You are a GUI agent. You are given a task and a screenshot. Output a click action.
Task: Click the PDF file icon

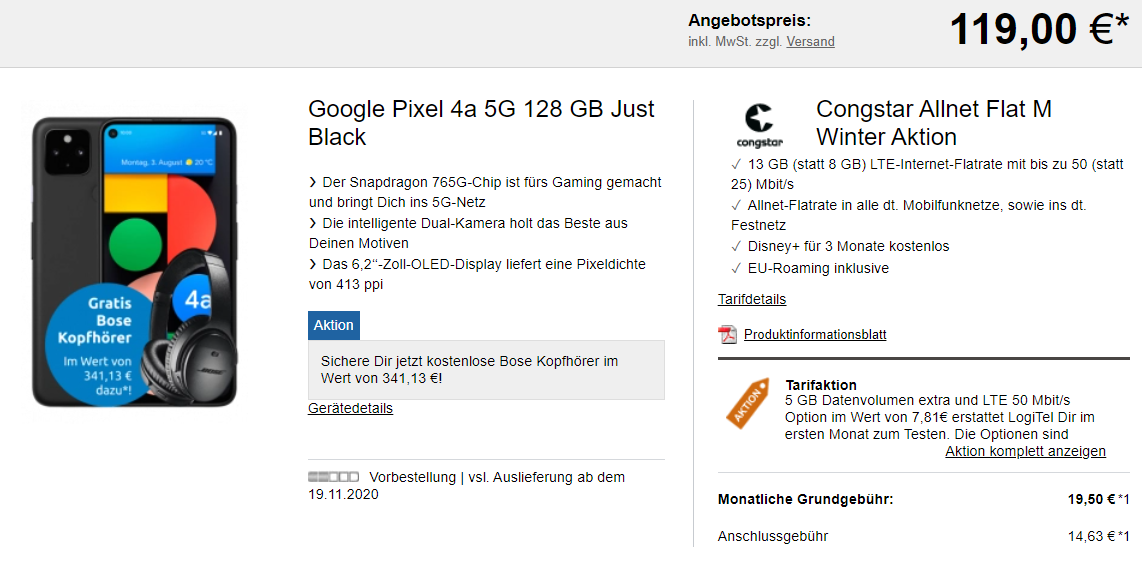[727, 334]
